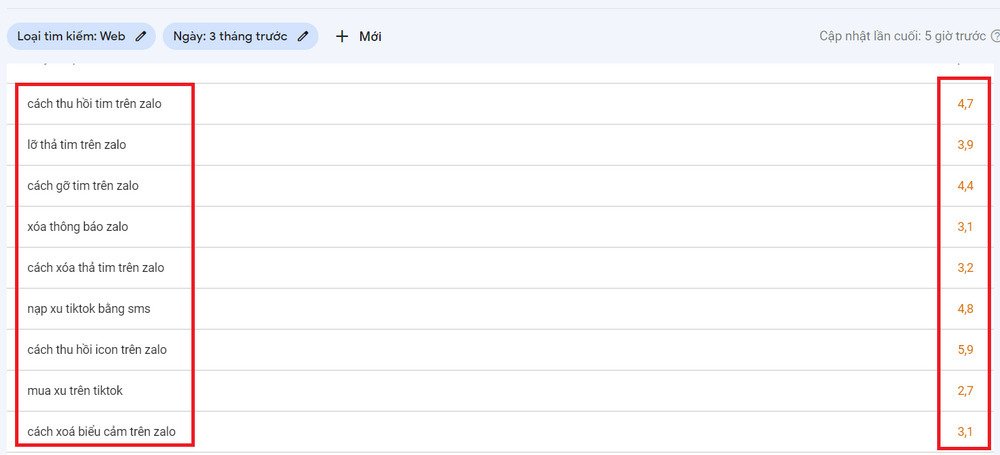Add a new filter with Mới button

click(358, 37)
